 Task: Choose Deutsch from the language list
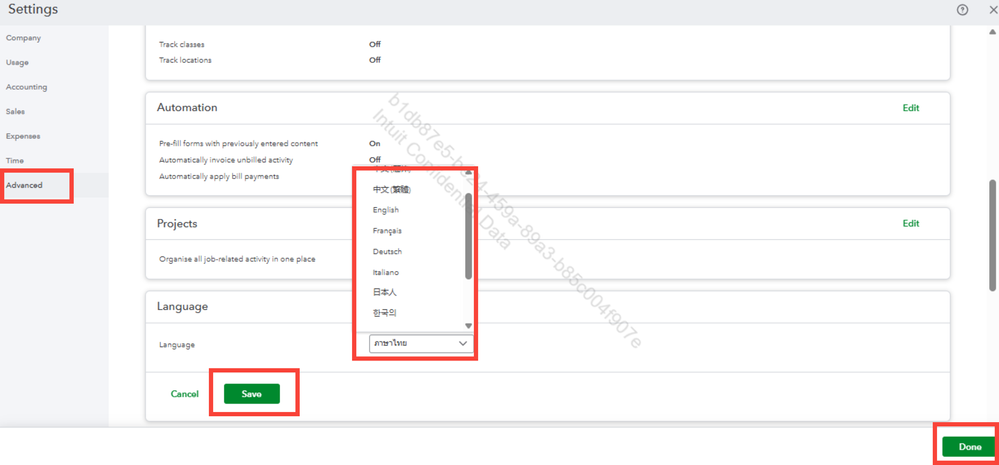point(387,252)
